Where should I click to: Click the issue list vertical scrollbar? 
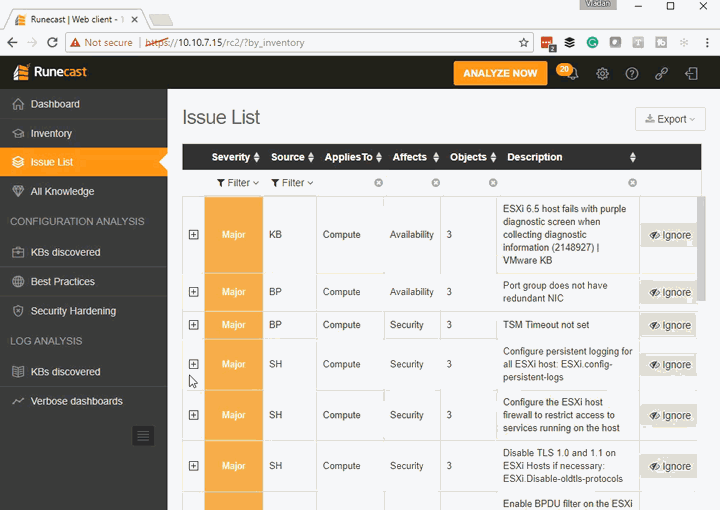(x=701, y=249)
